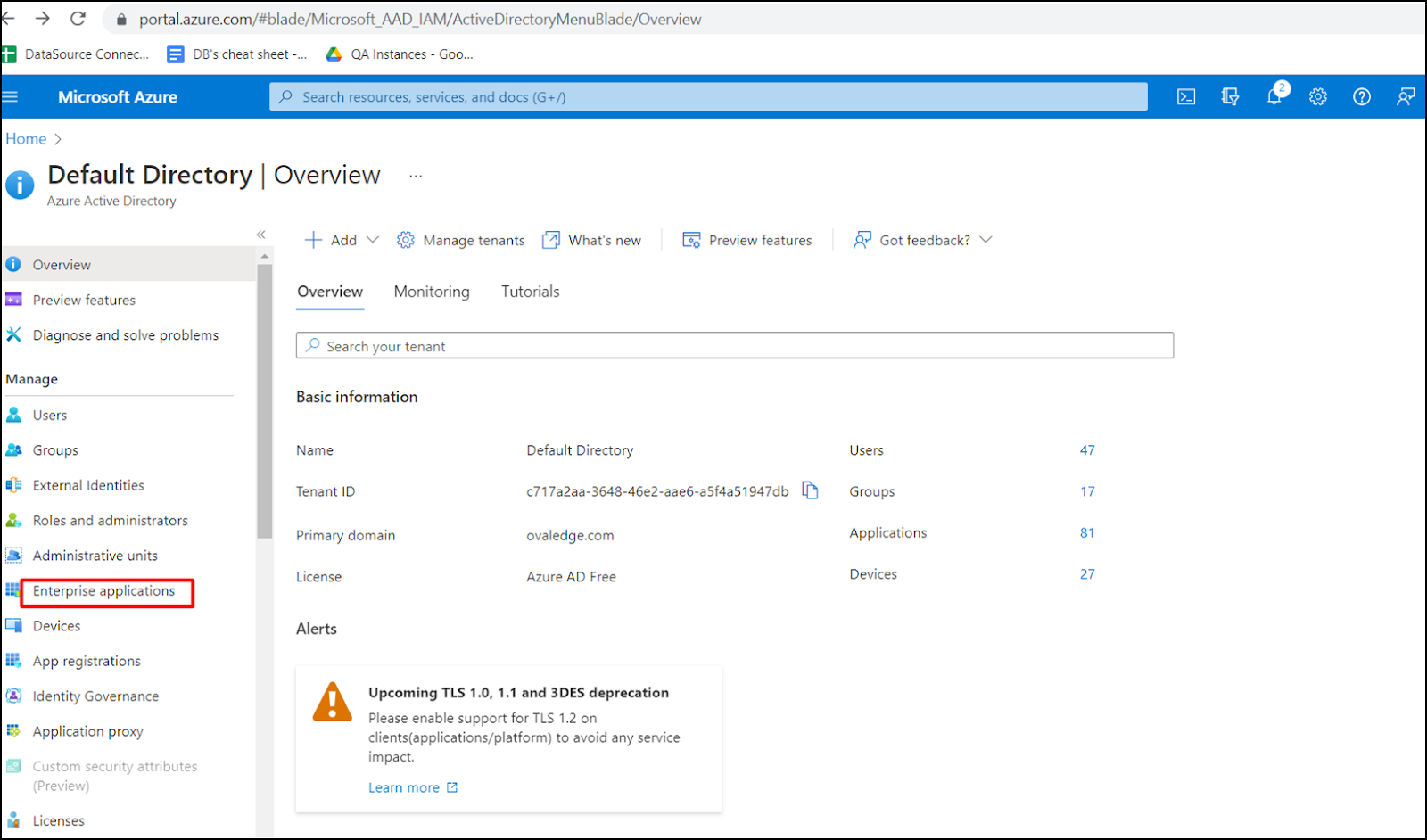Open the Azure portal hamburger menu
This screenshot has height=840, width=1427.
pyautogui.click(x=10, y=96)
